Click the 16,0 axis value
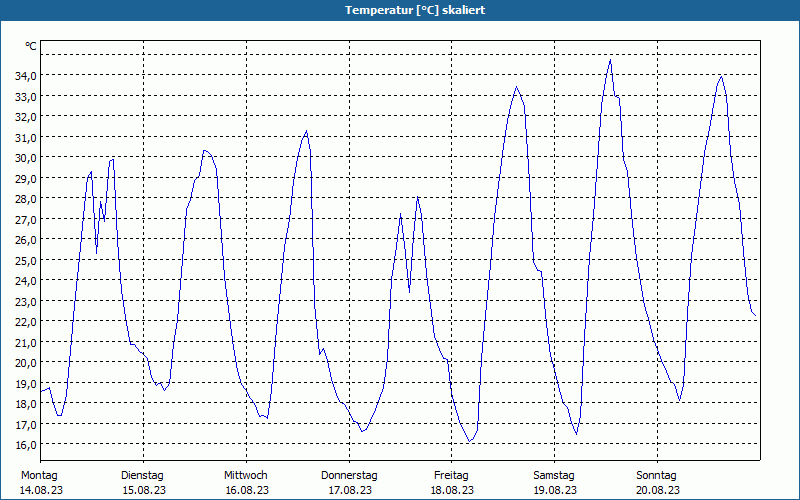 point(26,444)
